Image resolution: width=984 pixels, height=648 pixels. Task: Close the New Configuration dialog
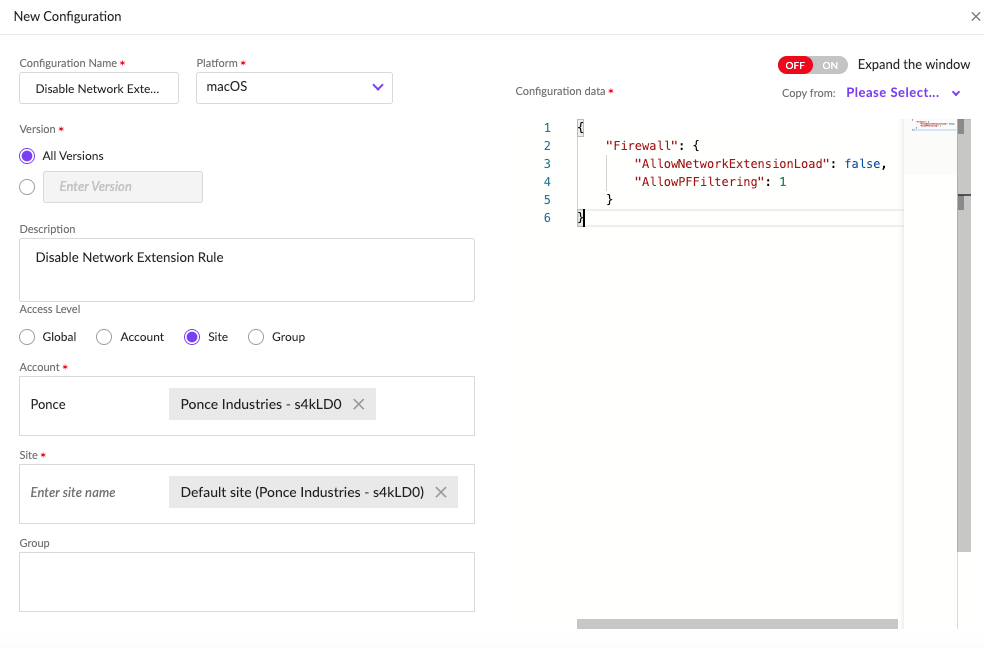pos(976,17)
